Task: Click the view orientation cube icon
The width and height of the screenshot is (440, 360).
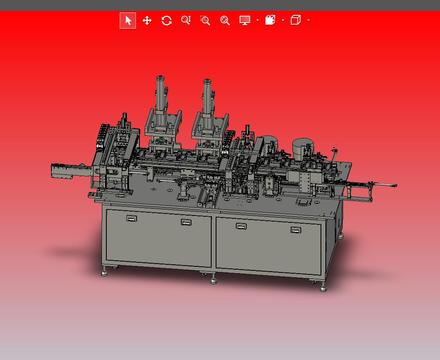Action: [296, 20]
